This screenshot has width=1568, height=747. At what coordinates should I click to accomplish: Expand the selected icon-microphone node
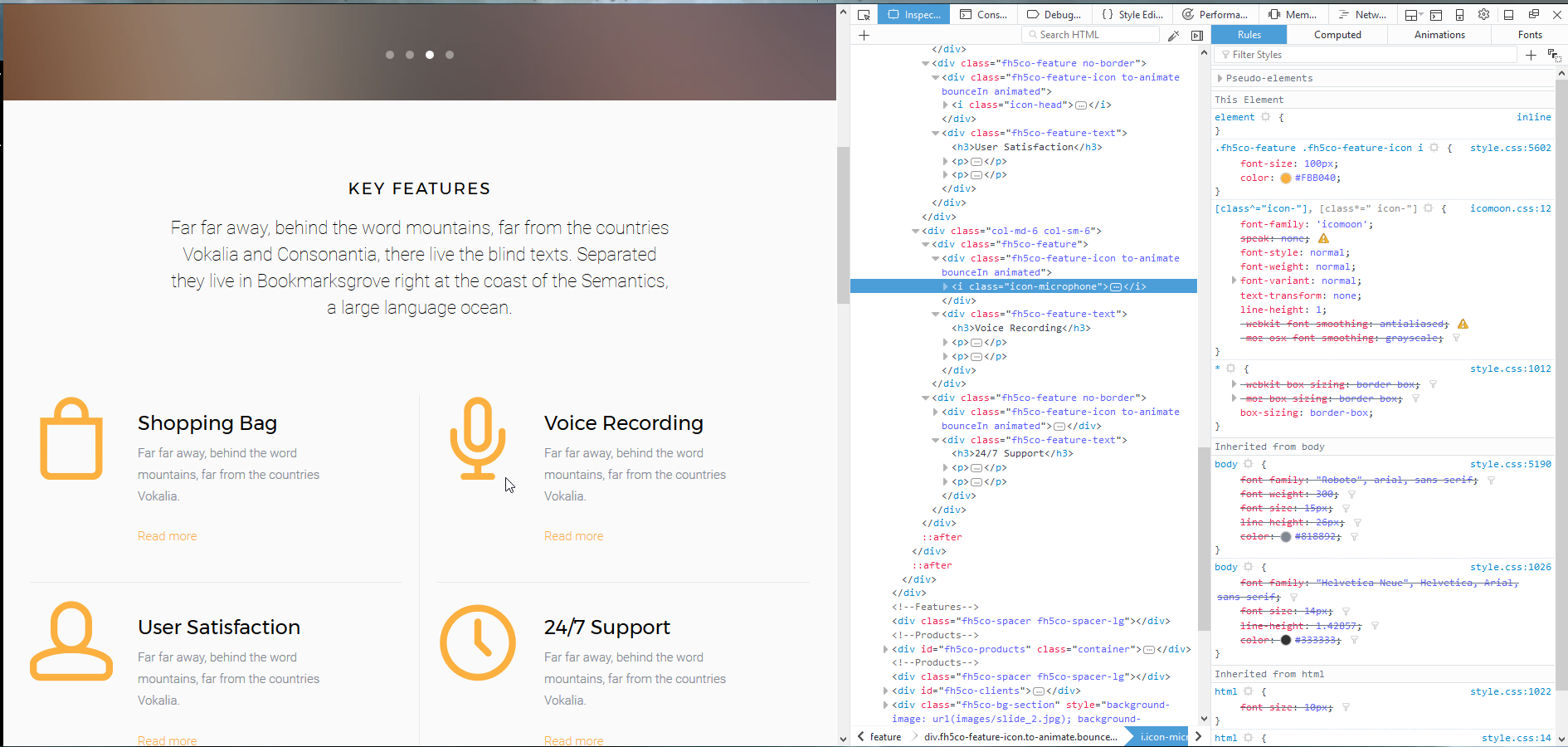[x=945, y=286]
